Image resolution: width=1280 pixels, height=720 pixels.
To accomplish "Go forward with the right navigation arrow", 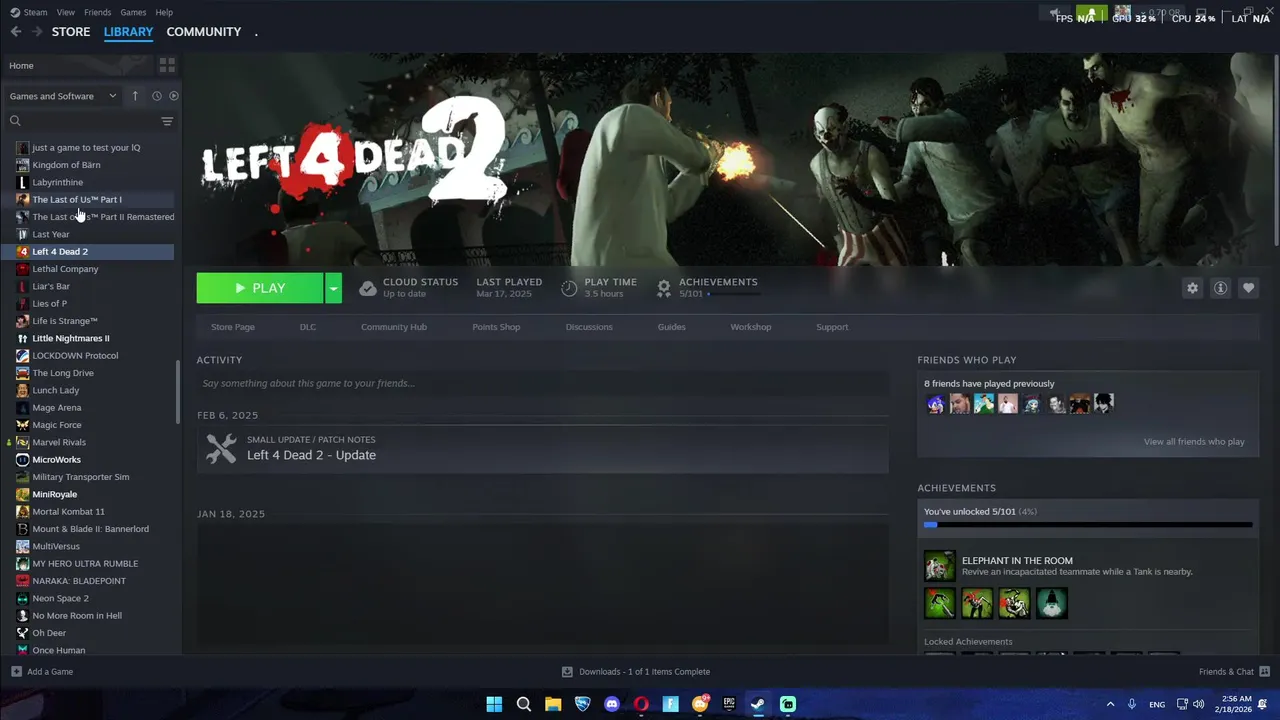I will pyautogui.click(x=37, y=32).
